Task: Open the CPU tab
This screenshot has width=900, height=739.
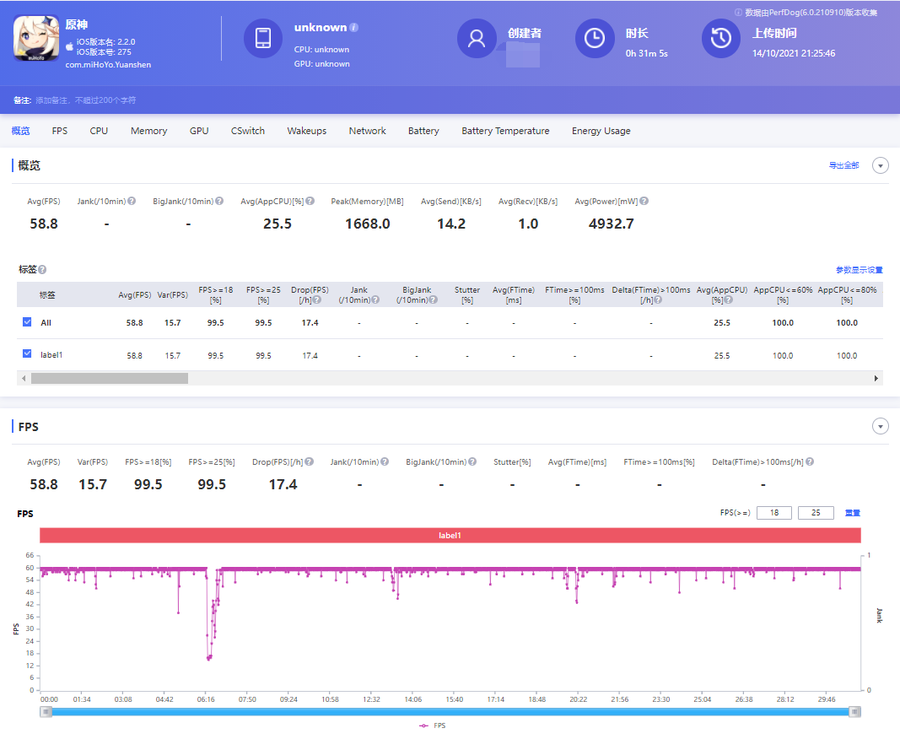Action: click(x=99, y=131)
